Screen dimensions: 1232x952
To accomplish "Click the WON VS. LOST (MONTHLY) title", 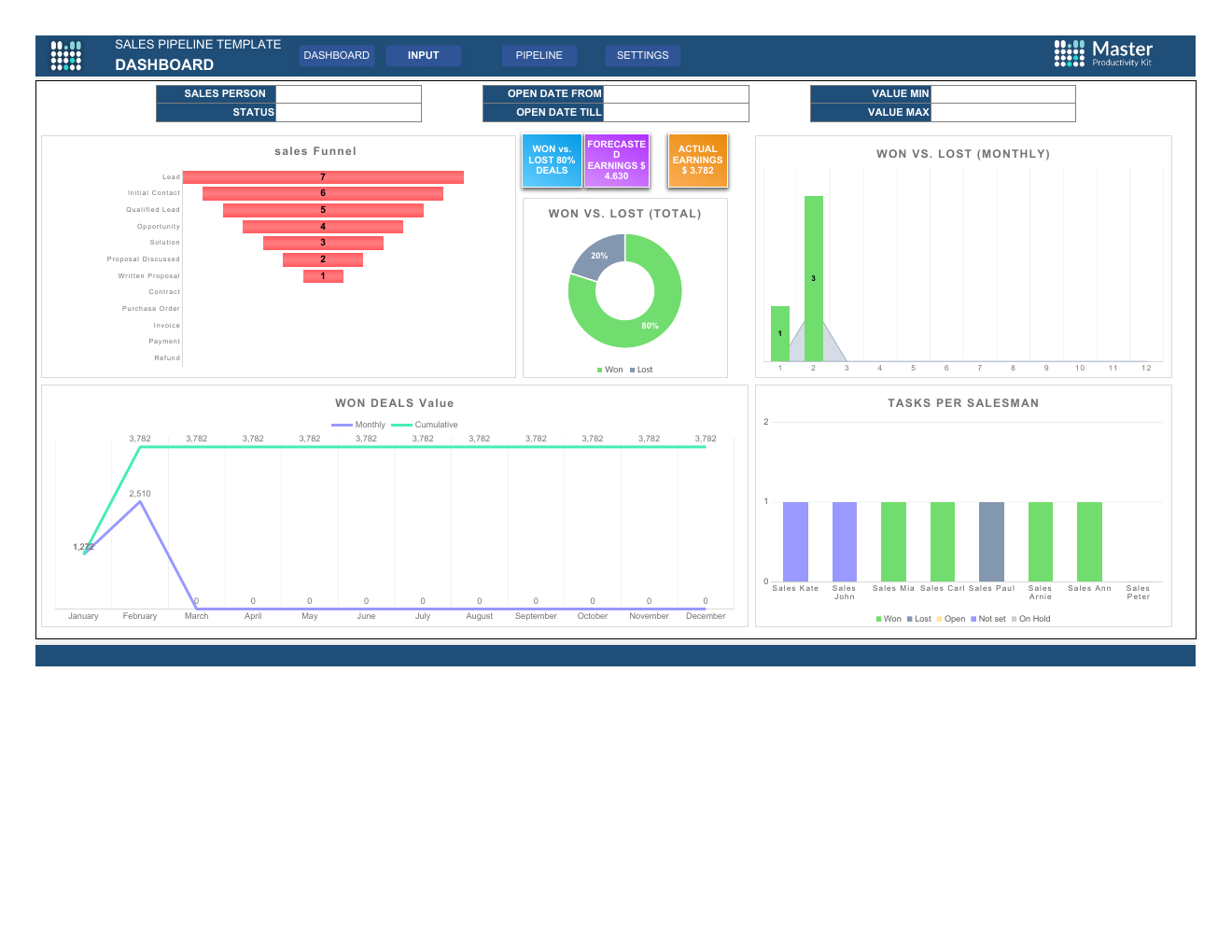I will [963, 154].
